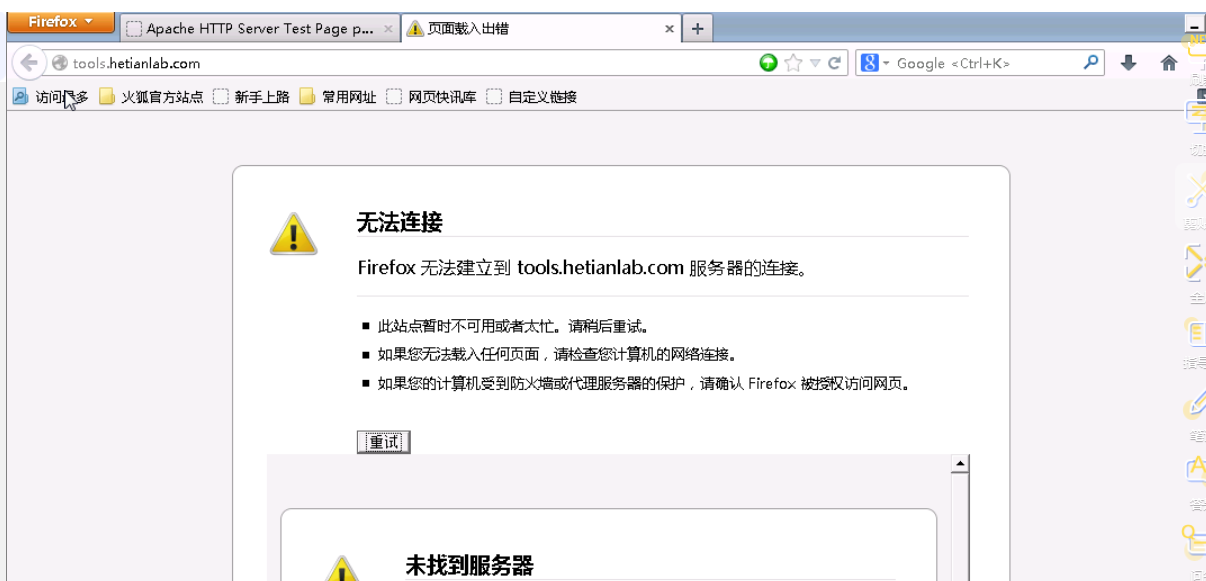The width and height of the screenshot is (1206, 581).
Task: Open the 新手上路 bookmark
Action: pyautogui.click(x=252, y=97)
